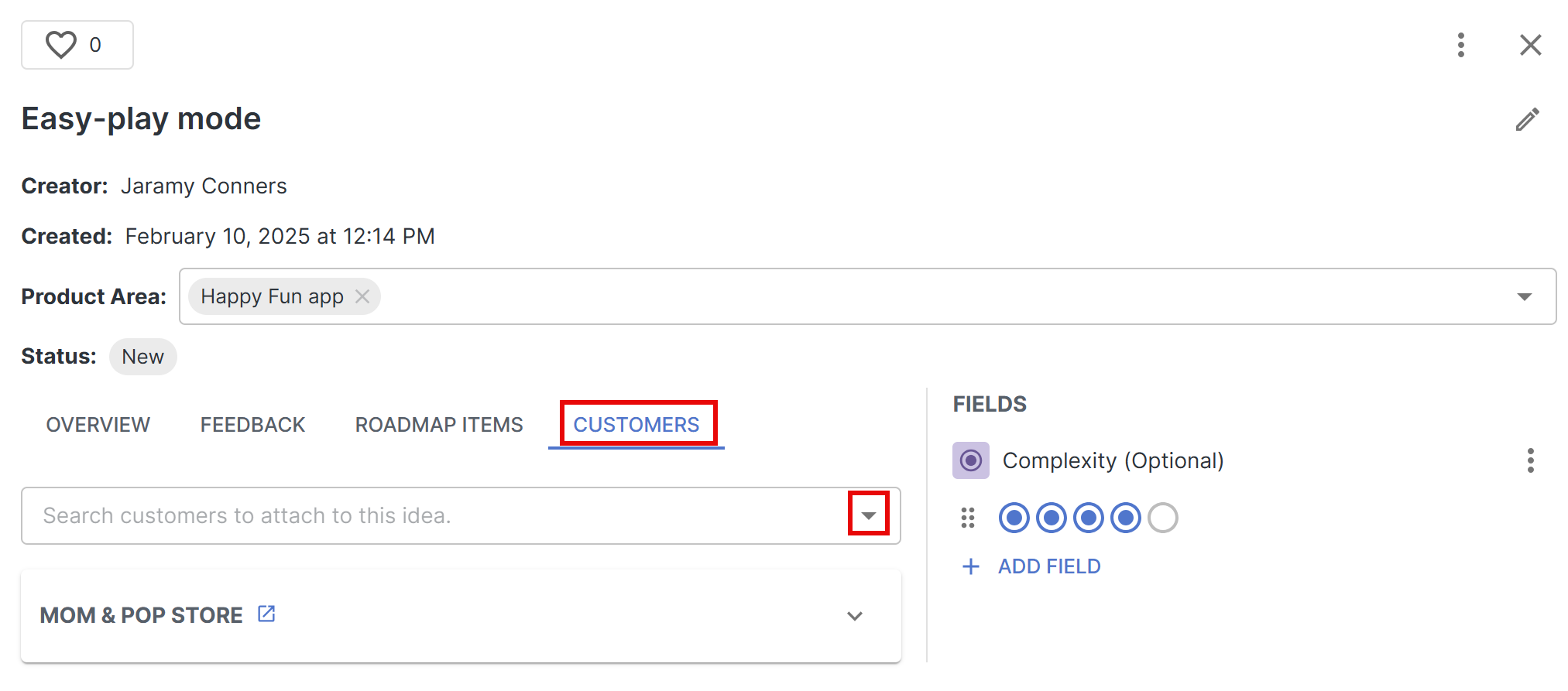Click the purple radio field-type icon for Complexity
The height and width of the screenshot is (691, 1568).
pyautogui.click(x=970, y=460)
